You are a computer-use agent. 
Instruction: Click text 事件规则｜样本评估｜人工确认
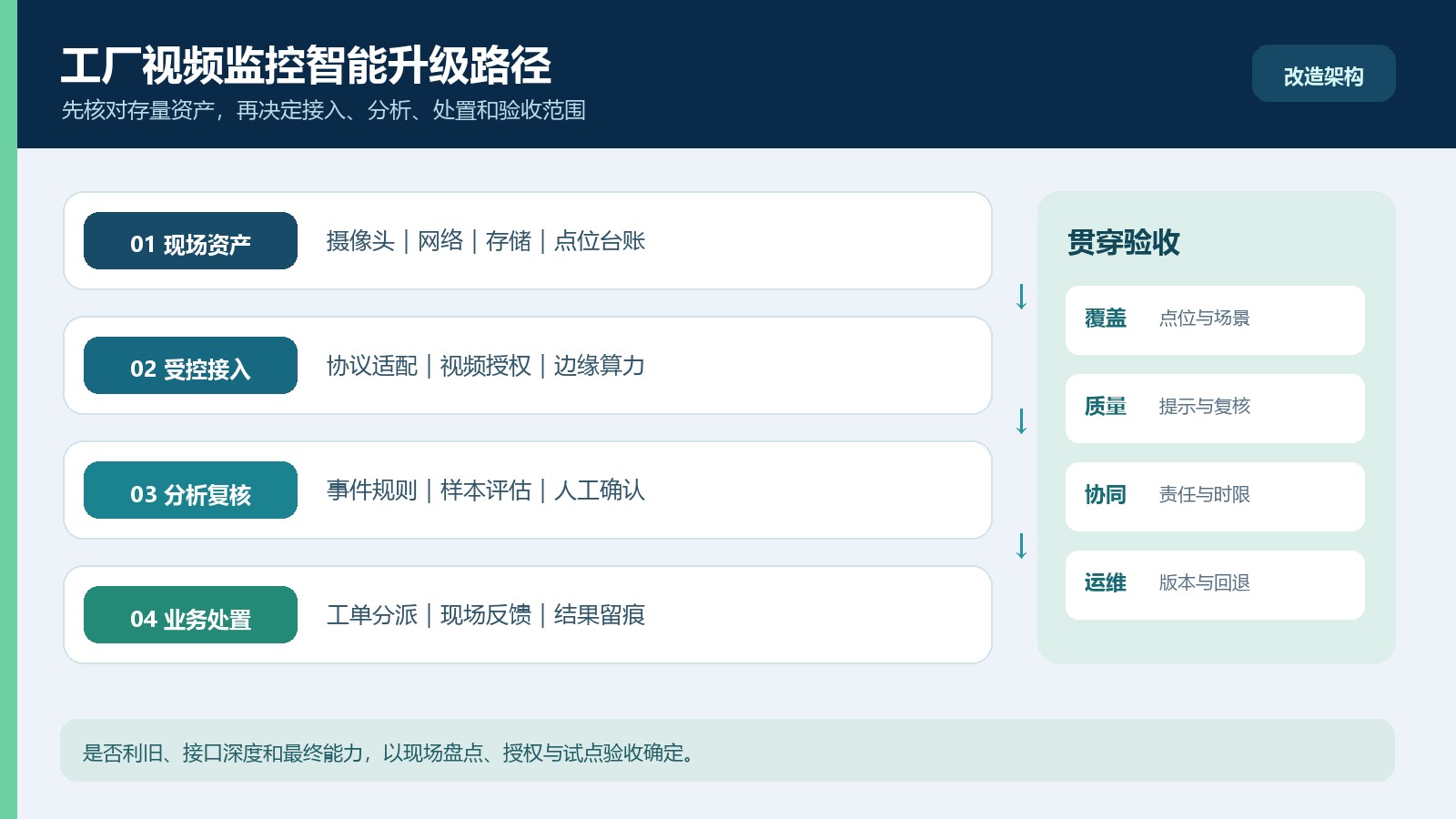pos(486,490)
